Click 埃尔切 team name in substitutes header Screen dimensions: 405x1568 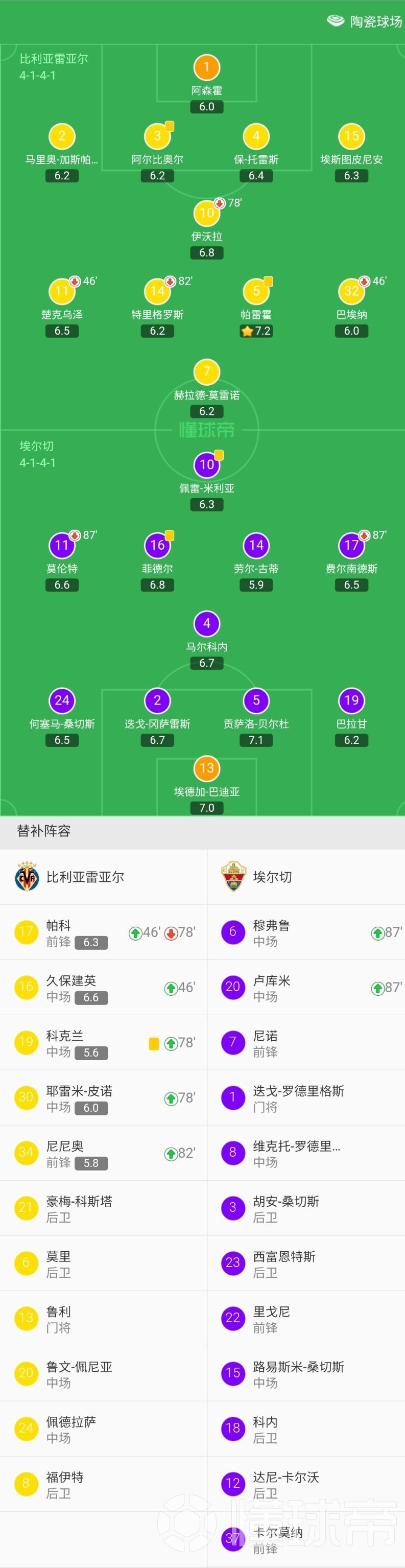click(x=272, y=877)
